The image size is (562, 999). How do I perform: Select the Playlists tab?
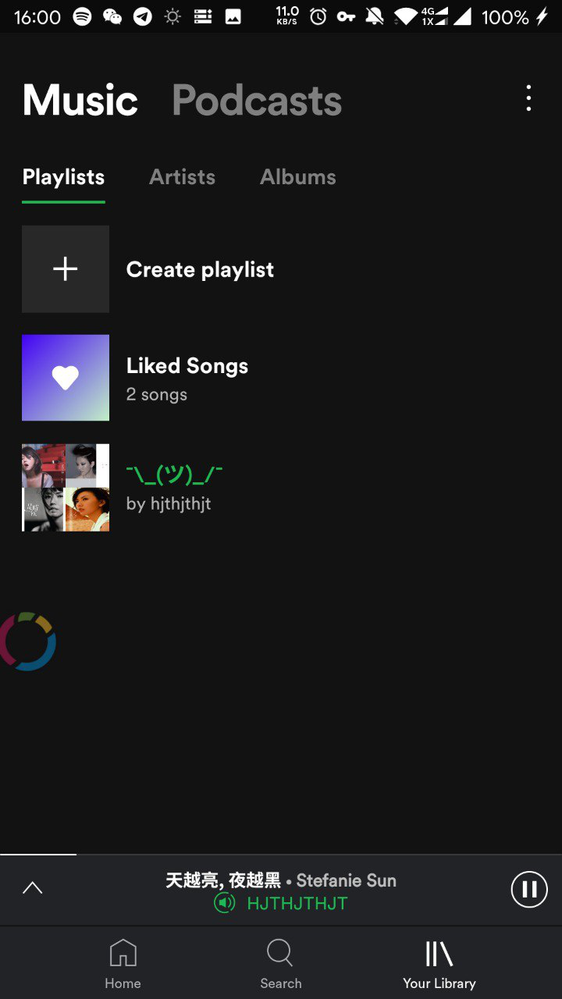[x=63, y=177]
